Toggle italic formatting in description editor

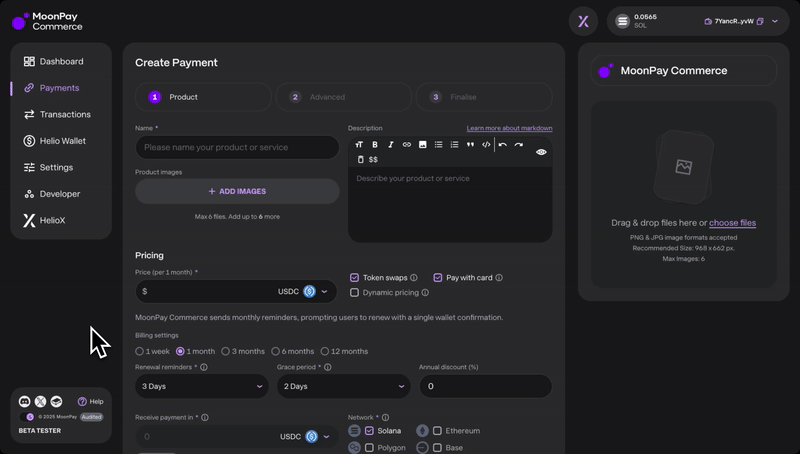tap(391, 145)
